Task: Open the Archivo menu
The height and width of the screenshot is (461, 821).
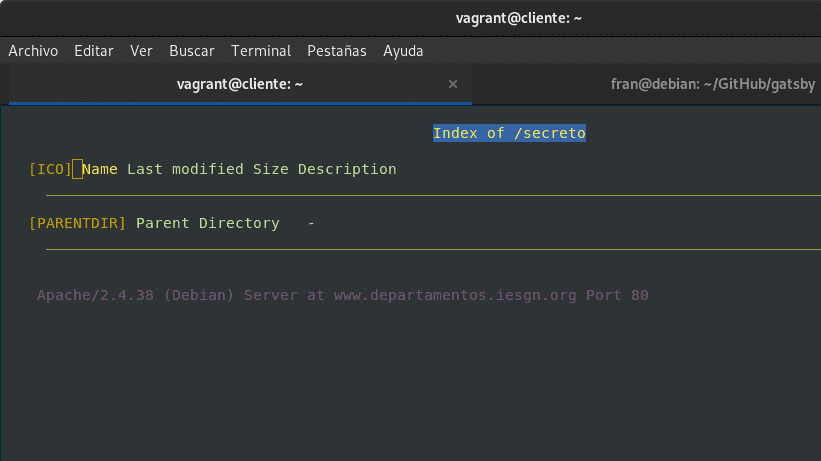Action: click(33, 51)
